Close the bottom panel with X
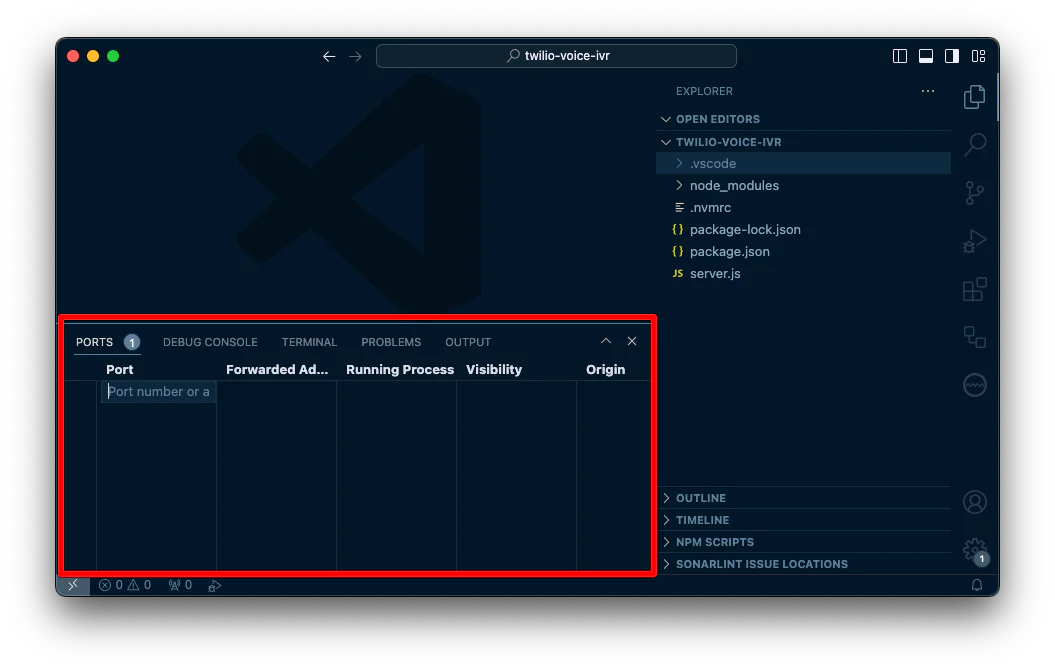 click(632, 341)
